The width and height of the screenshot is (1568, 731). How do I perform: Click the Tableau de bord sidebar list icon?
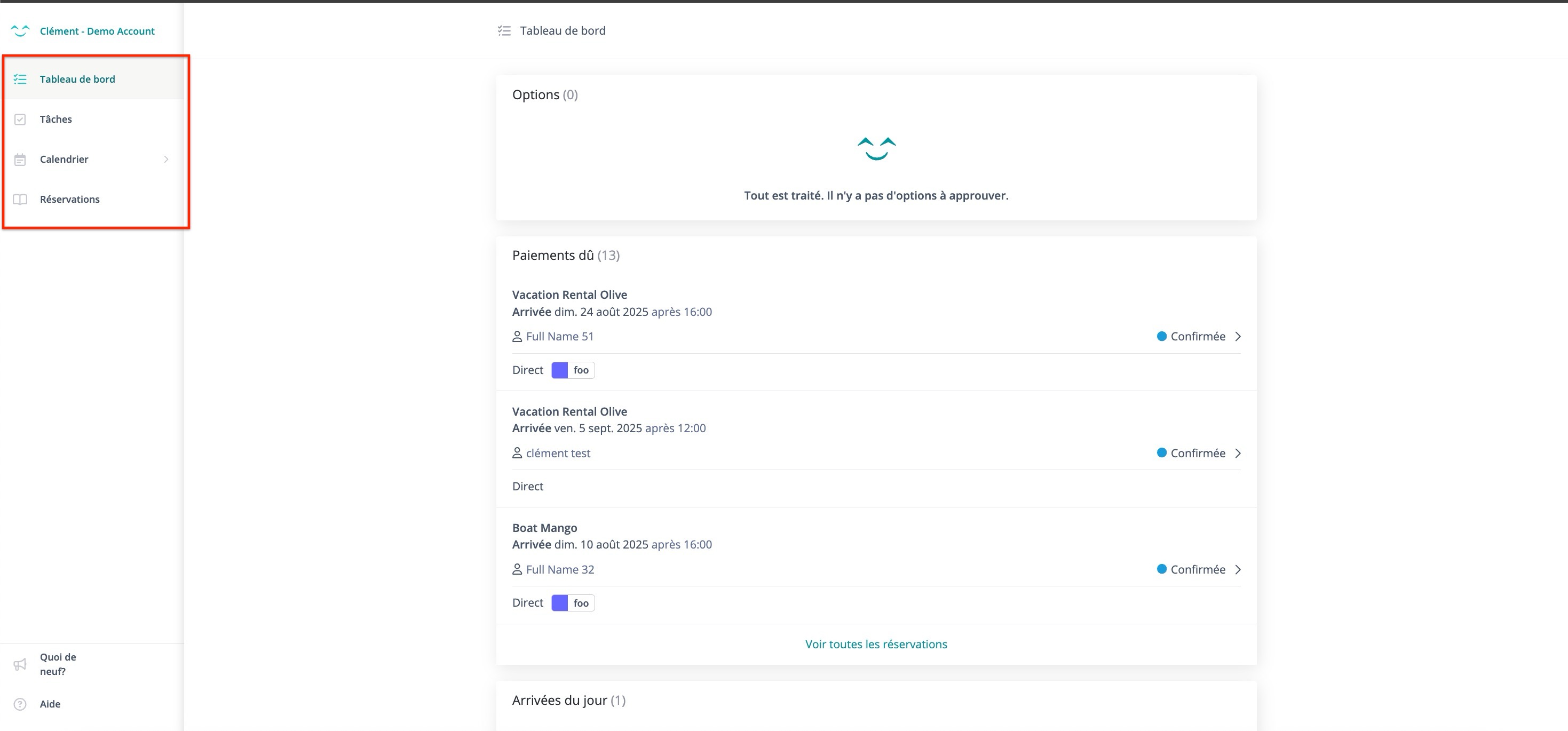pyautogui.click(x=20, y=79)
